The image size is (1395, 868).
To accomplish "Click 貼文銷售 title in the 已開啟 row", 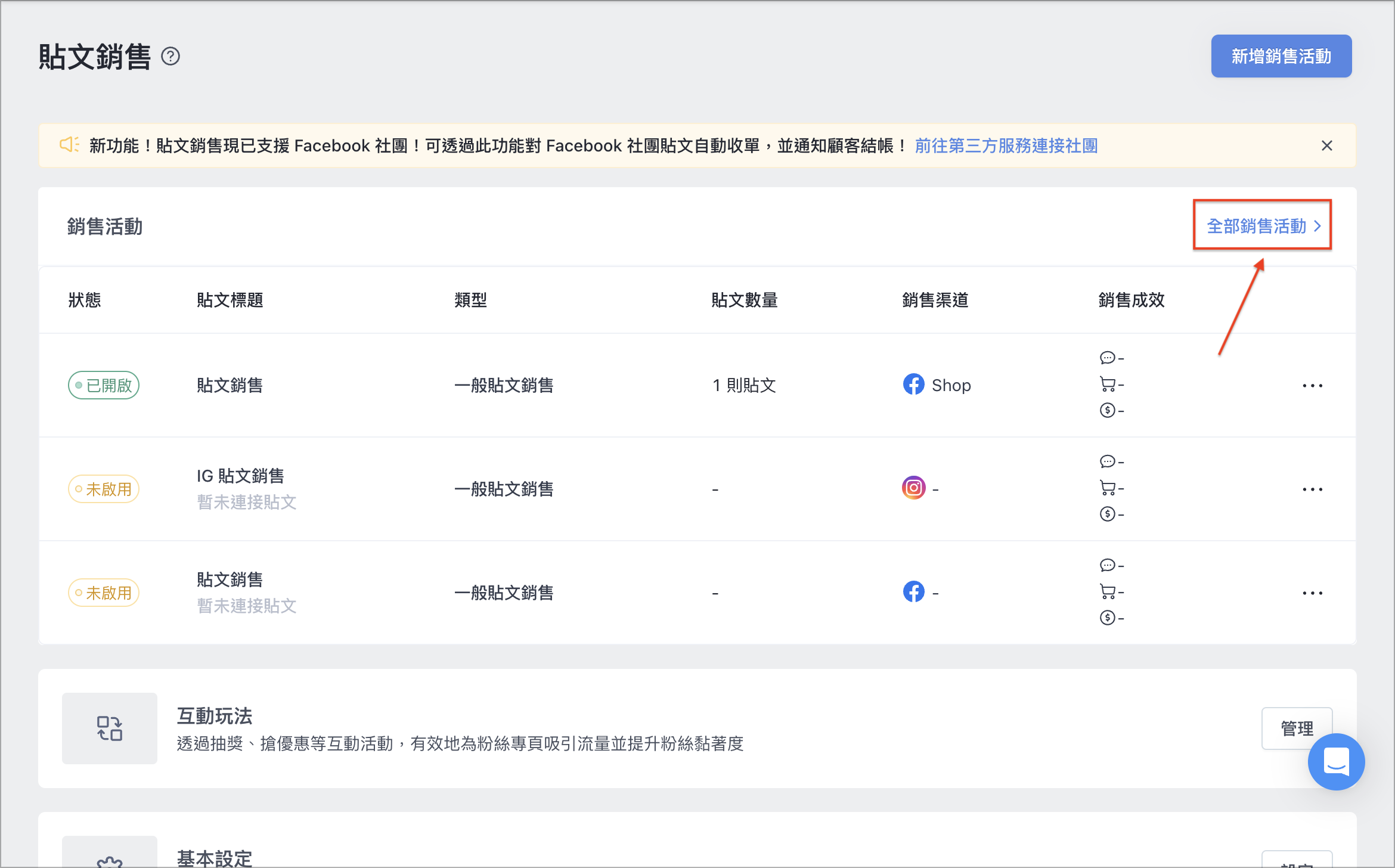I will 230,385.
